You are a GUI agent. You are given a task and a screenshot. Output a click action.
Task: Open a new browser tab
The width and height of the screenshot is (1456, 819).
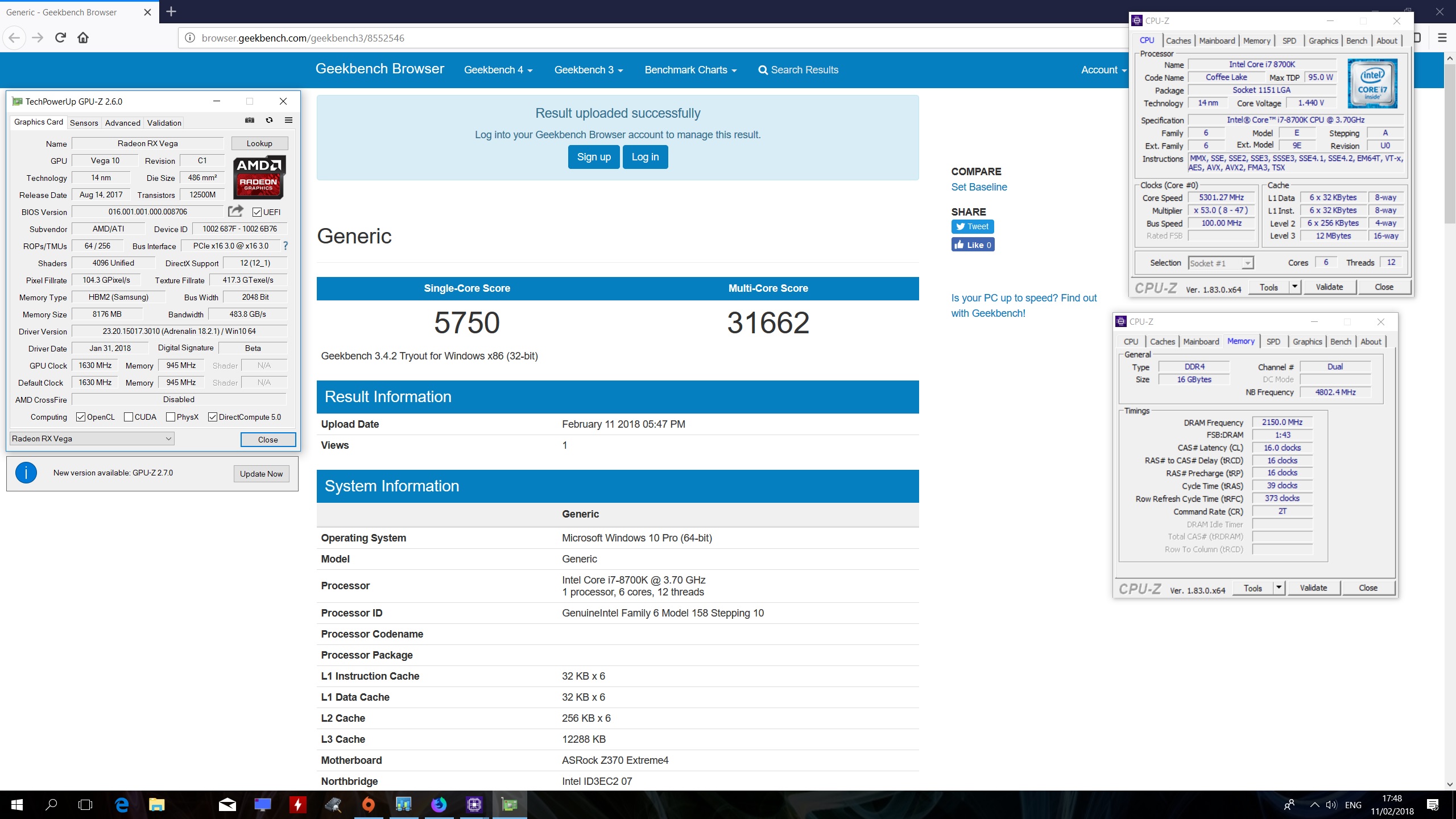click(171, 11)
